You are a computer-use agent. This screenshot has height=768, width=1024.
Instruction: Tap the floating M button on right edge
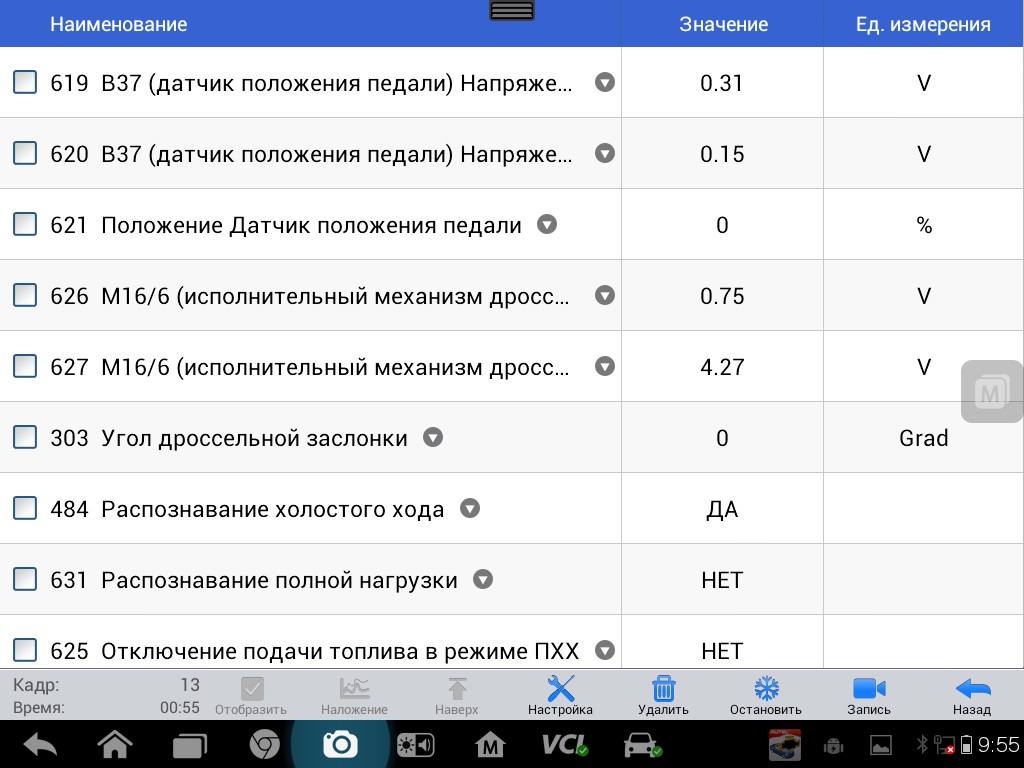click(990, 392)
